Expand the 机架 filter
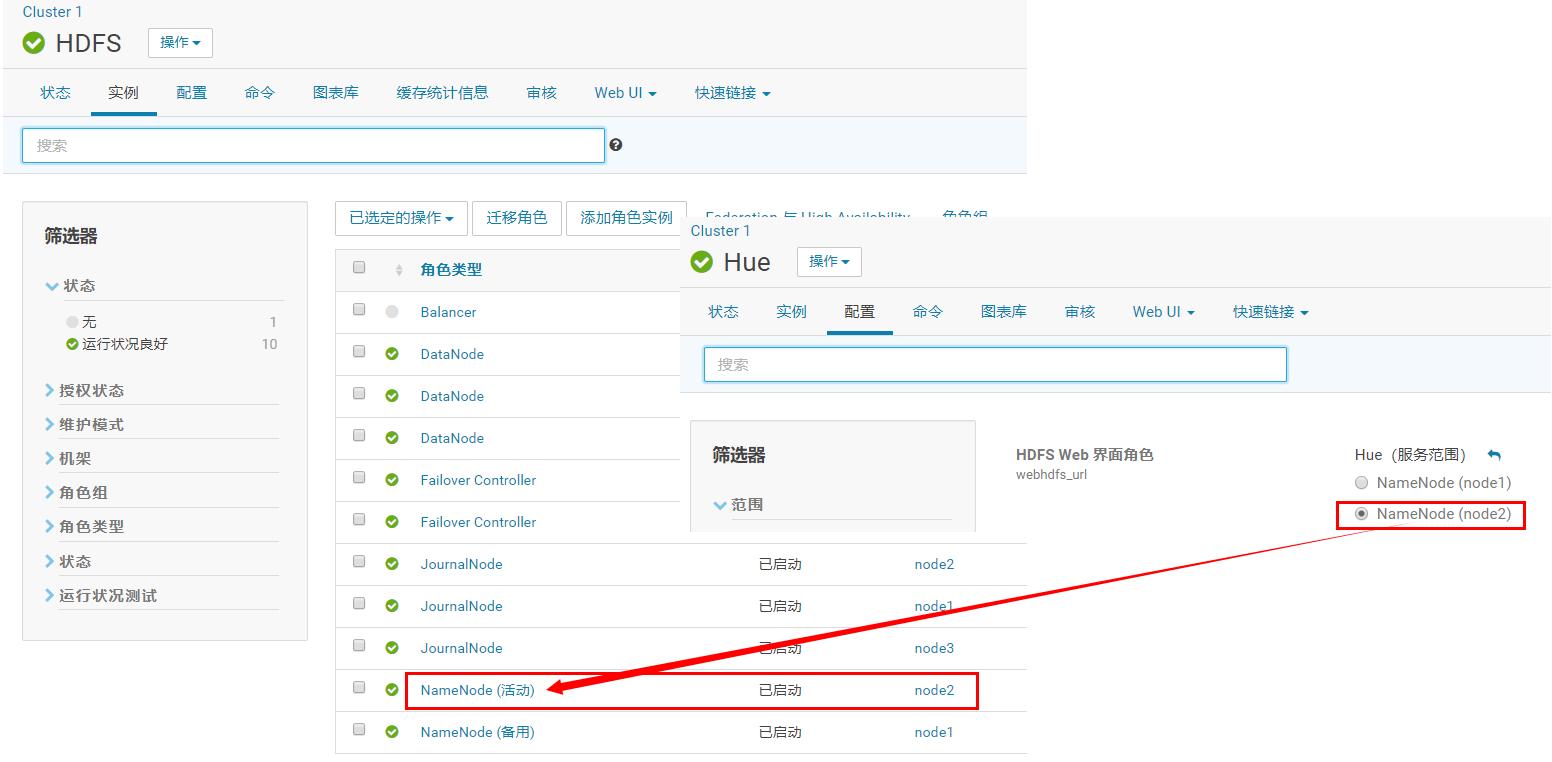This screenshot has width=1552, height=762. point(68,459)
